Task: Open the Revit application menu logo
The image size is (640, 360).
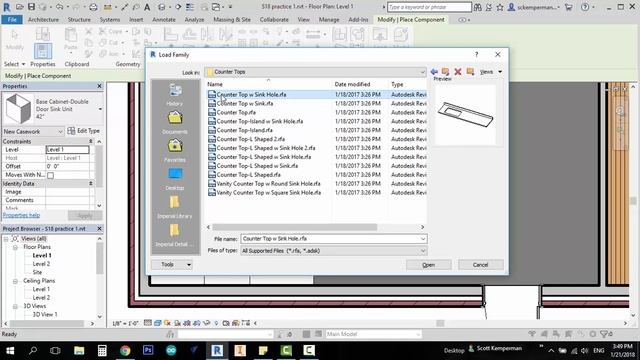Action: [7, 7]
